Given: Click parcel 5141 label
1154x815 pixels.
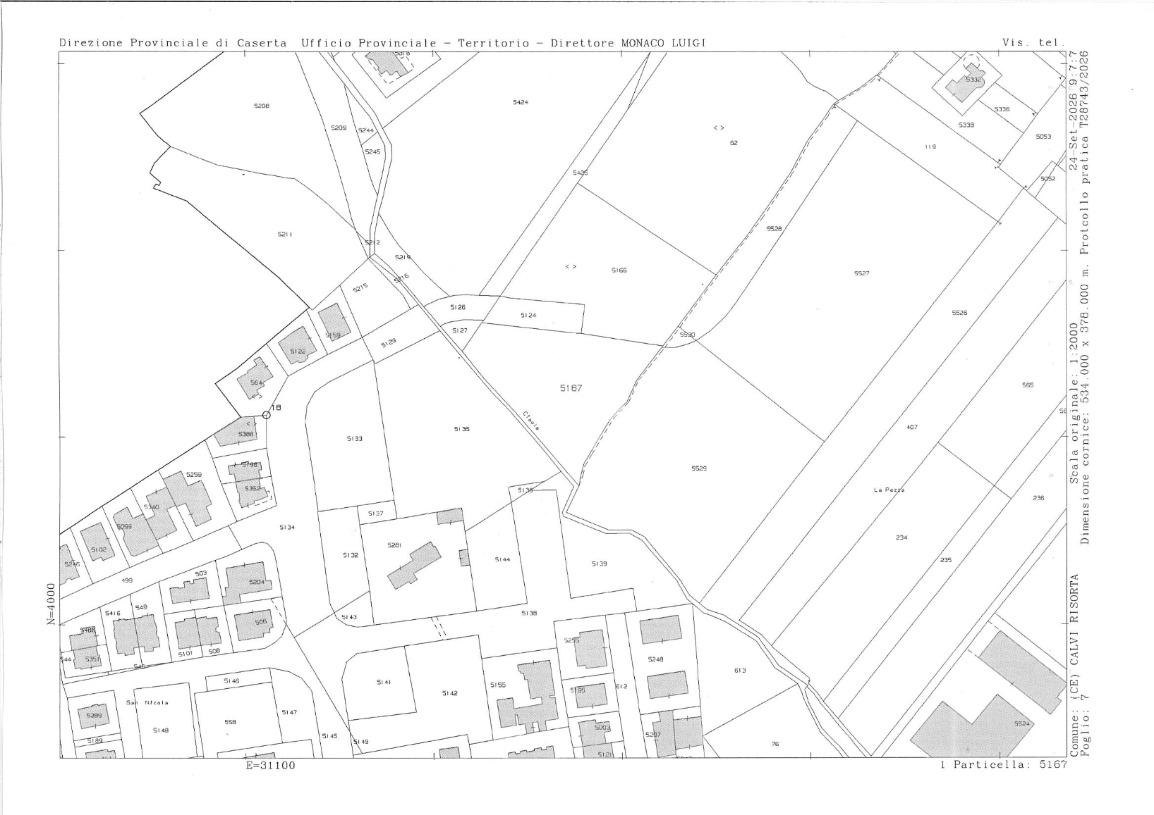Looking at the screenshot, I should click(x=383, y=682).
